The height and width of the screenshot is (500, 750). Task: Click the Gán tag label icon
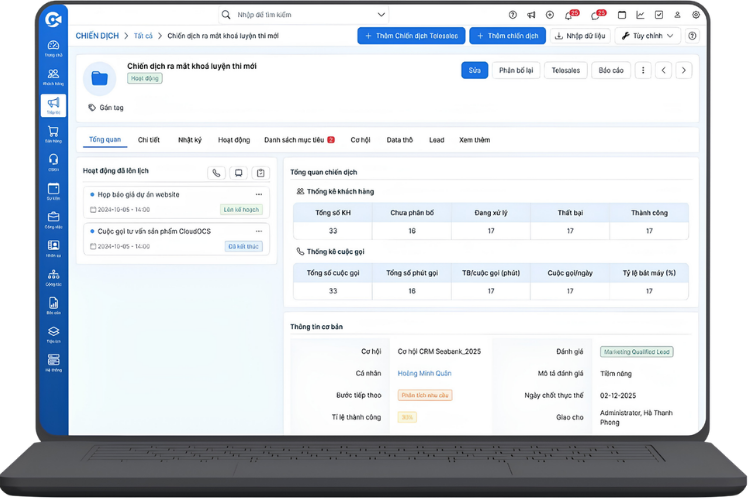tap(93, 107)
